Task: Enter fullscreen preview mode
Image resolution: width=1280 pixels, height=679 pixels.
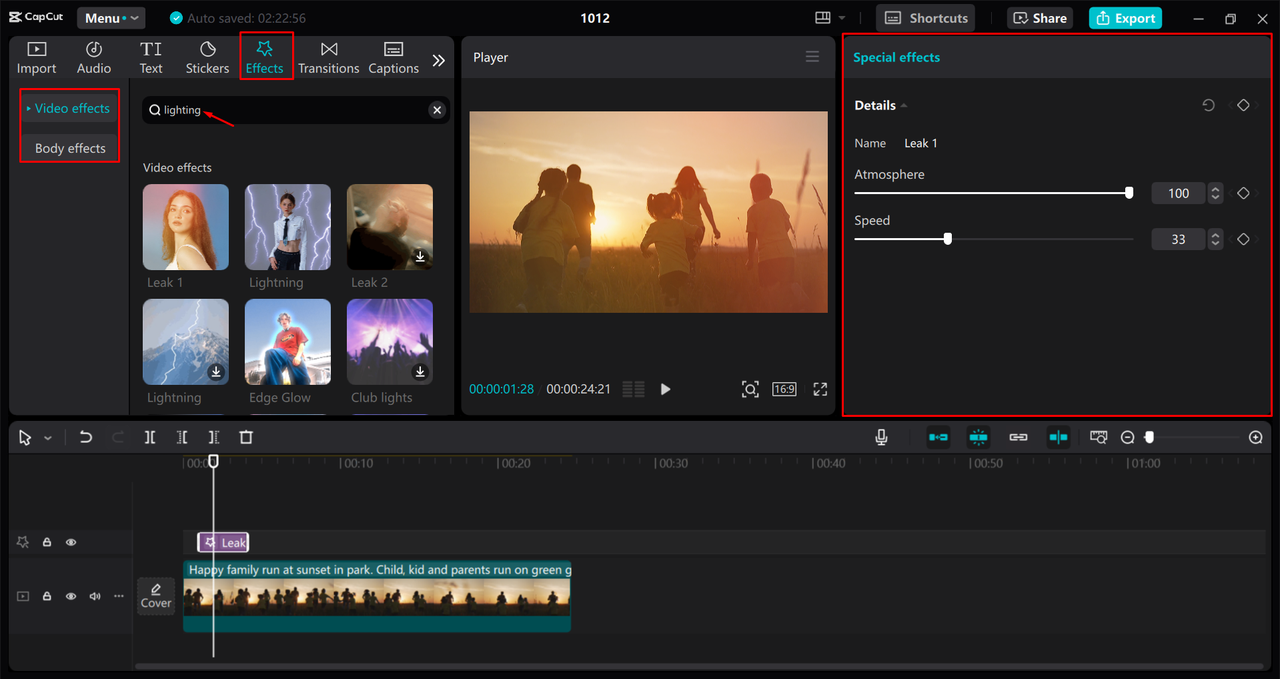Action: click(x=820, y=389)
